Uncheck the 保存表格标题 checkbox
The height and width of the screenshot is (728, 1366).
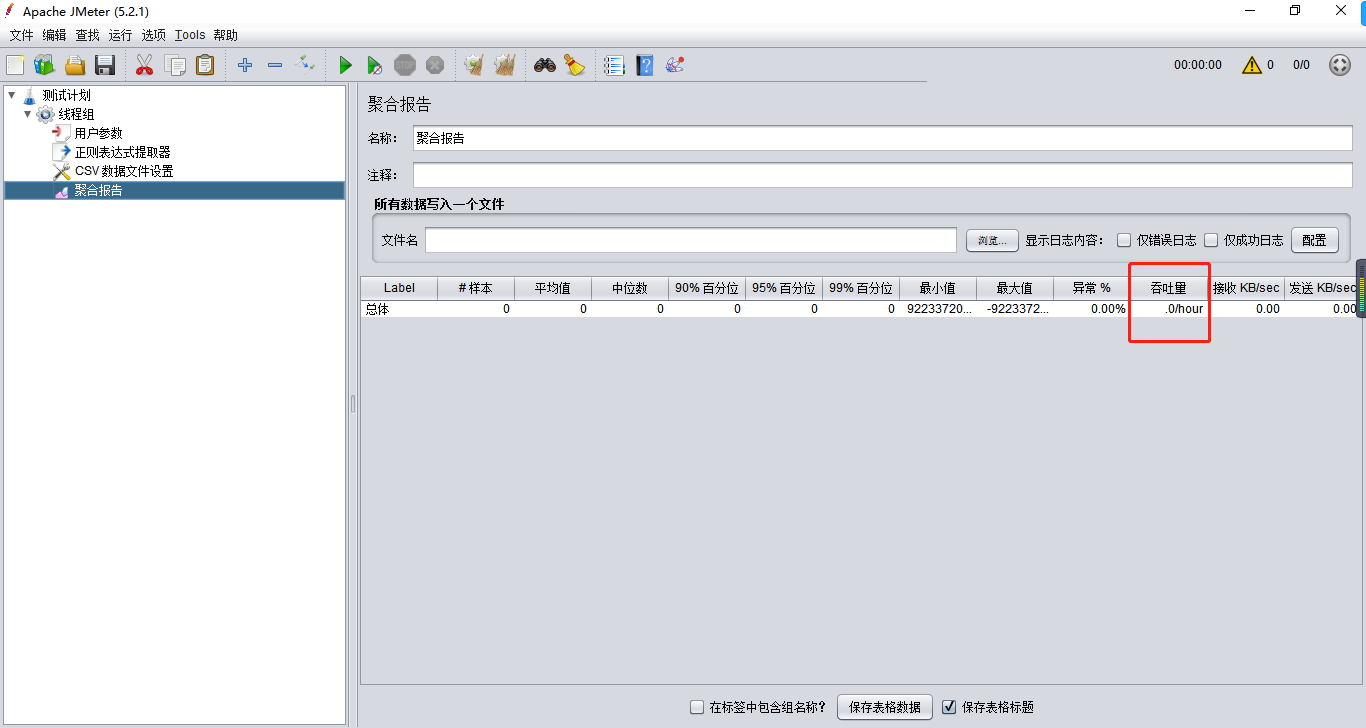pyautogui.click(x=949, y=707)
